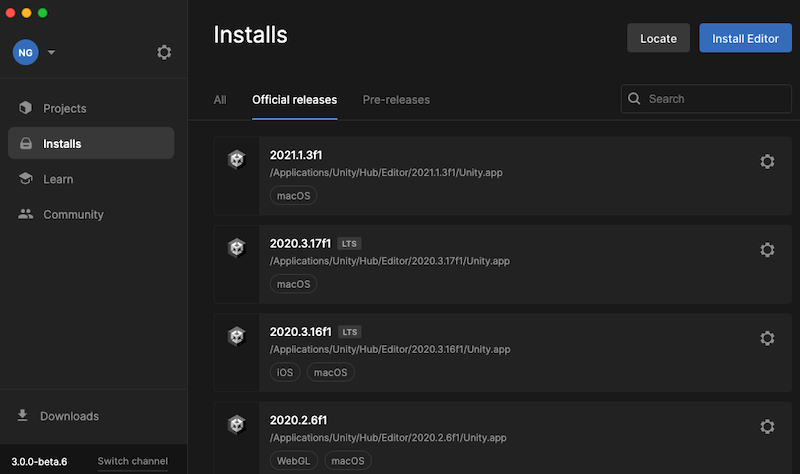Open Preferences gear icon in sidebar
This screenshot has height=474, width=800.
click(164, 52)
